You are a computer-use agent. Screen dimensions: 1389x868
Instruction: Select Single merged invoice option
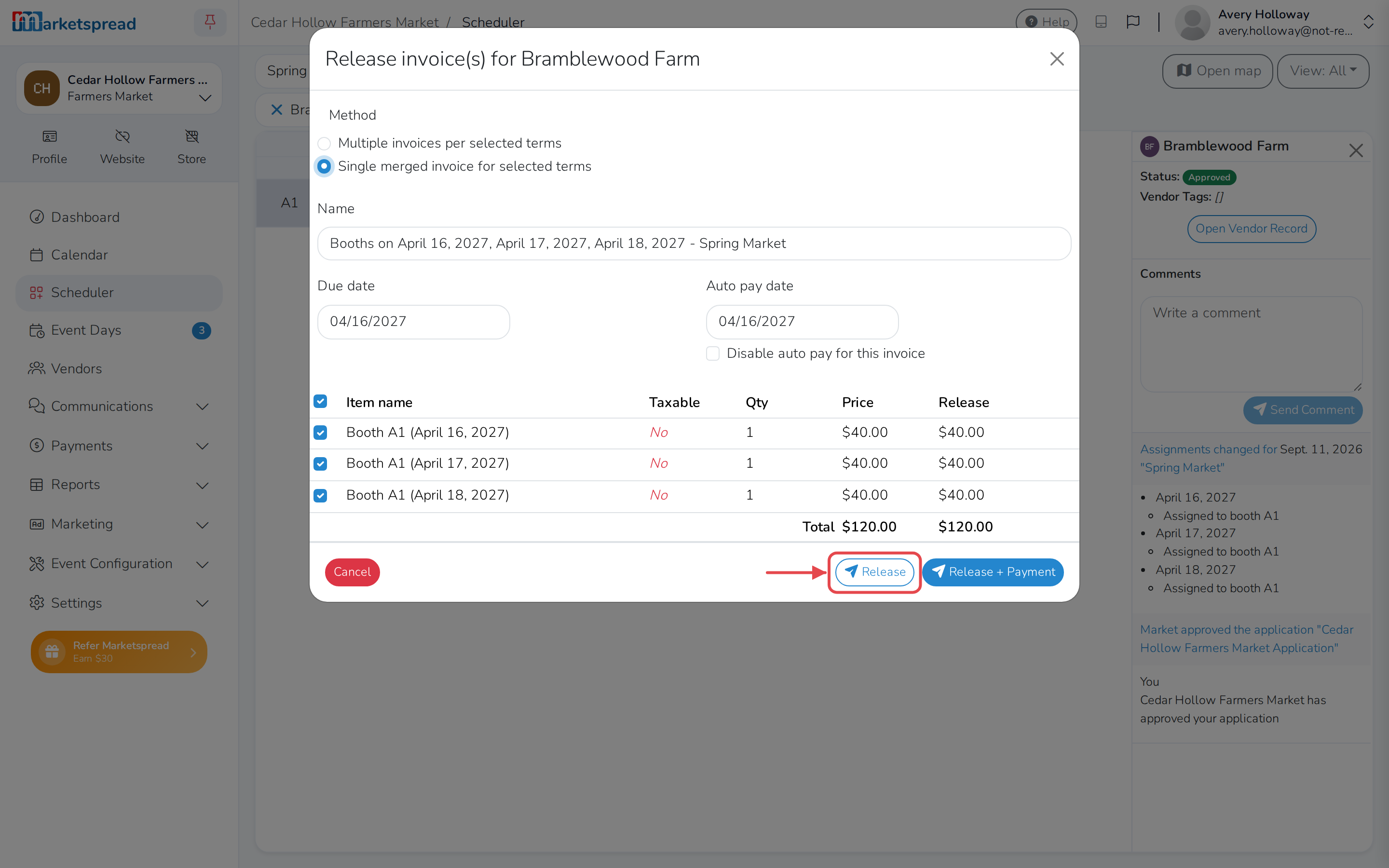[x=324, y=166]
